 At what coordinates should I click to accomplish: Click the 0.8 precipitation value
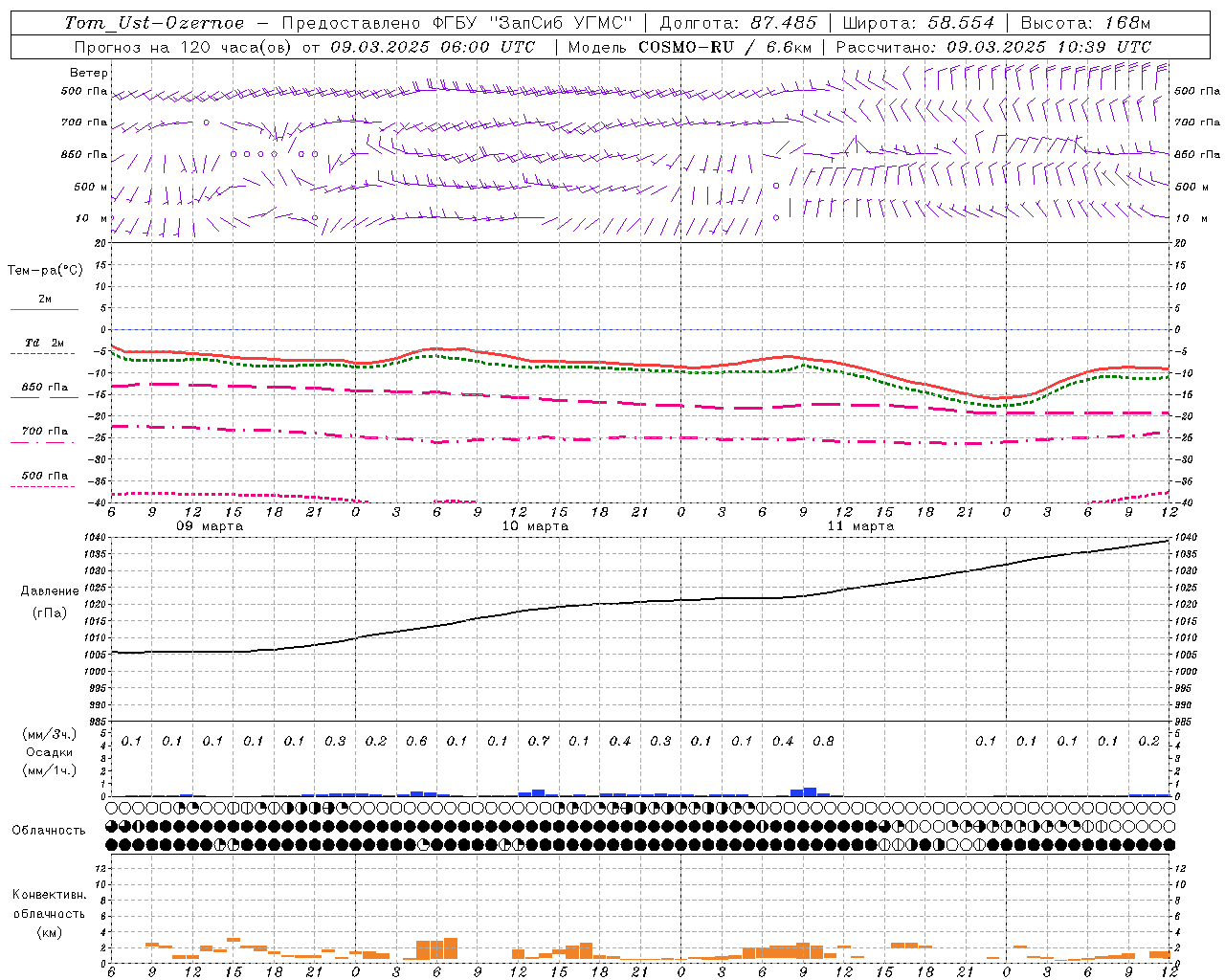(823, 742)
